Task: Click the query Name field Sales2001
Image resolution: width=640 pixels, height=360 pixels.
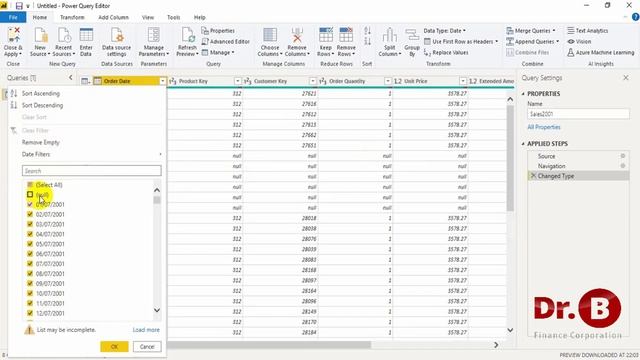Action: click(578, 114)
